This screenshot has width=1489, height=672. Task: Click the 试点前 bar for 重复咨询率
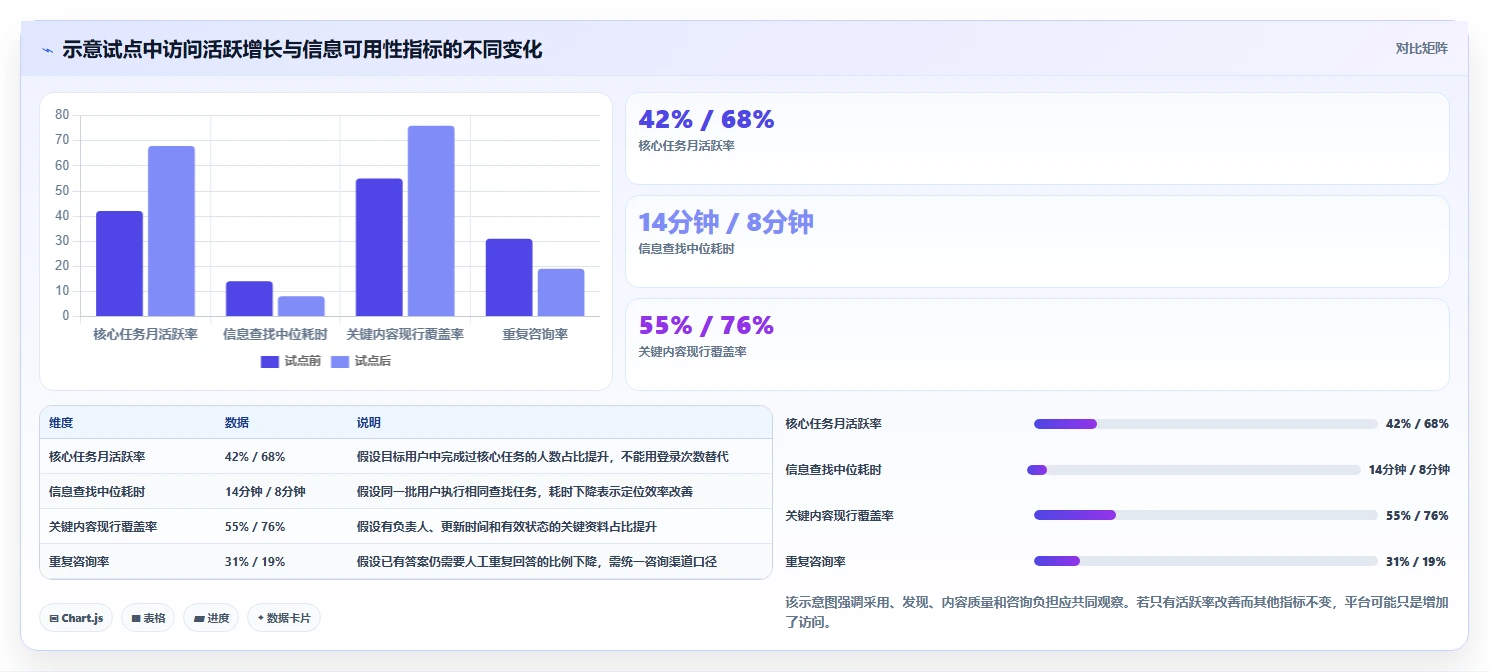coord(509,278)
